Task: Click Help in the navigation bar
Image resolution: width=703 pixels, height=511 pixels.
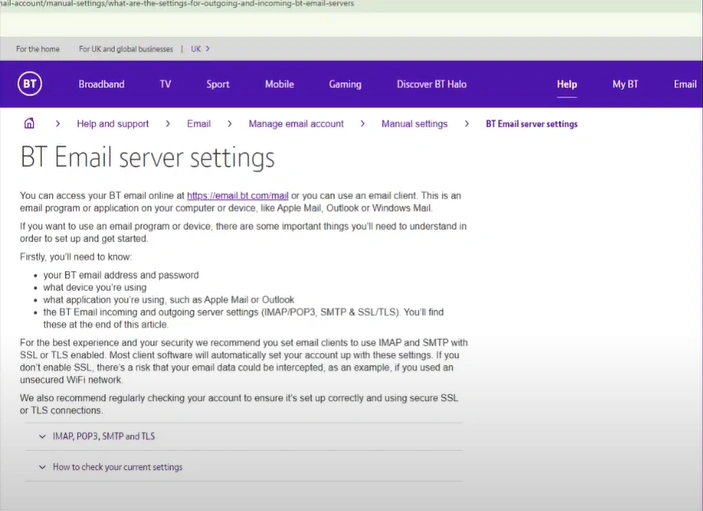Action: point(567,84)
